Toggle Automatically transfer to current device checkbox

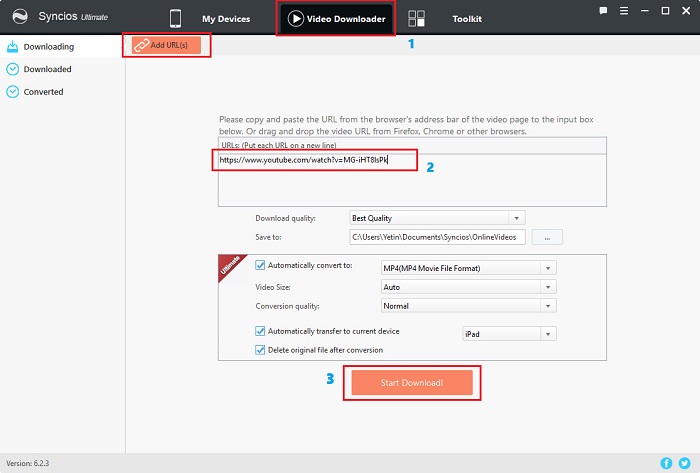pos(260,331)
